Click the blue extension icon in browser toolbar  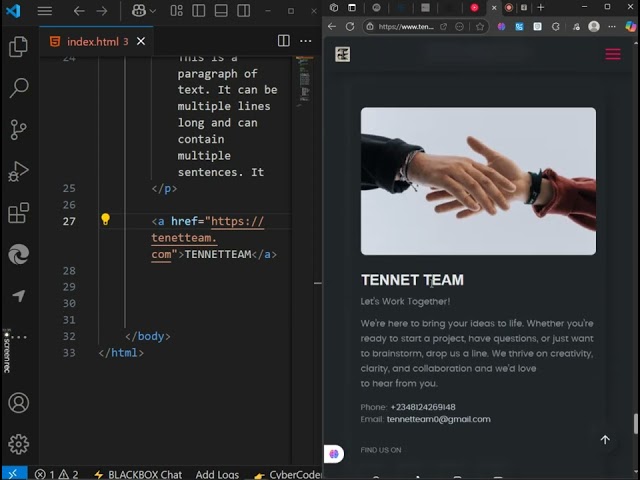coord(519,27)
